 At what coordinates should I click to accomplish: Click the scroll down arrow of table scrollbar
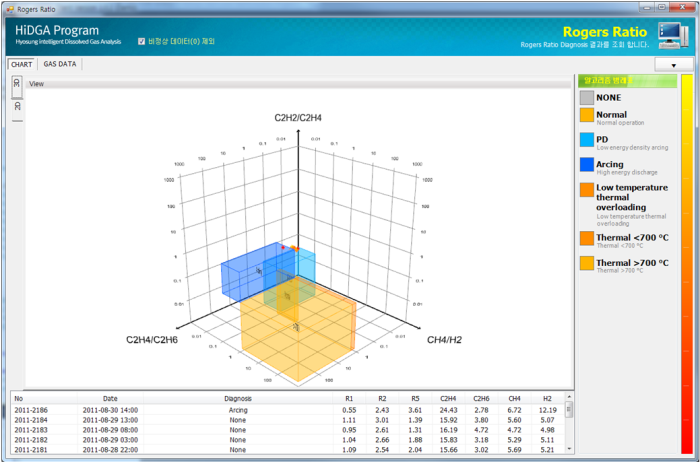pos(569,449)
